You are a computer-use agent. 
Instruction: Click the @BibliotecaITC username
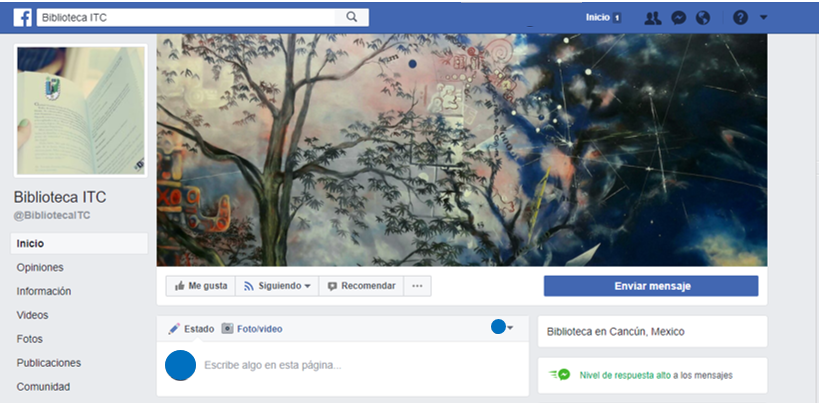[x=52, y=215]
